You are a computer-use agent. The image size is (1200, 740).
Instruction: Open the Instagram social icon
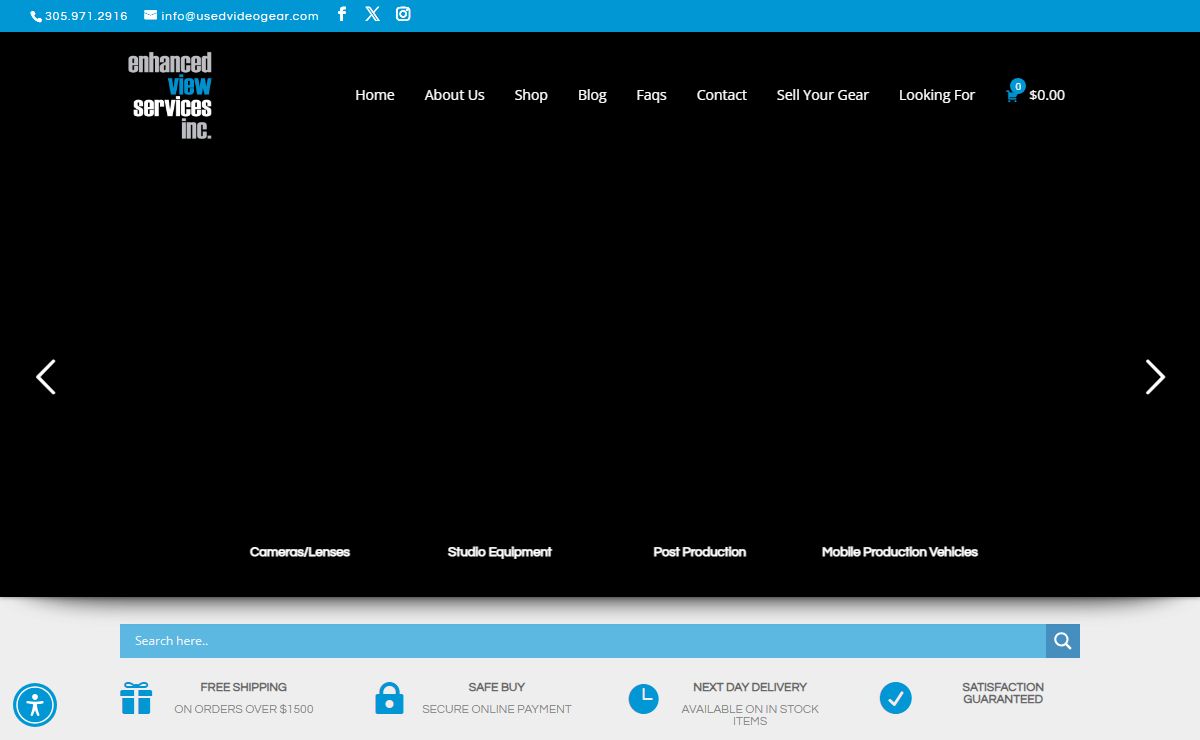[403, 14]
